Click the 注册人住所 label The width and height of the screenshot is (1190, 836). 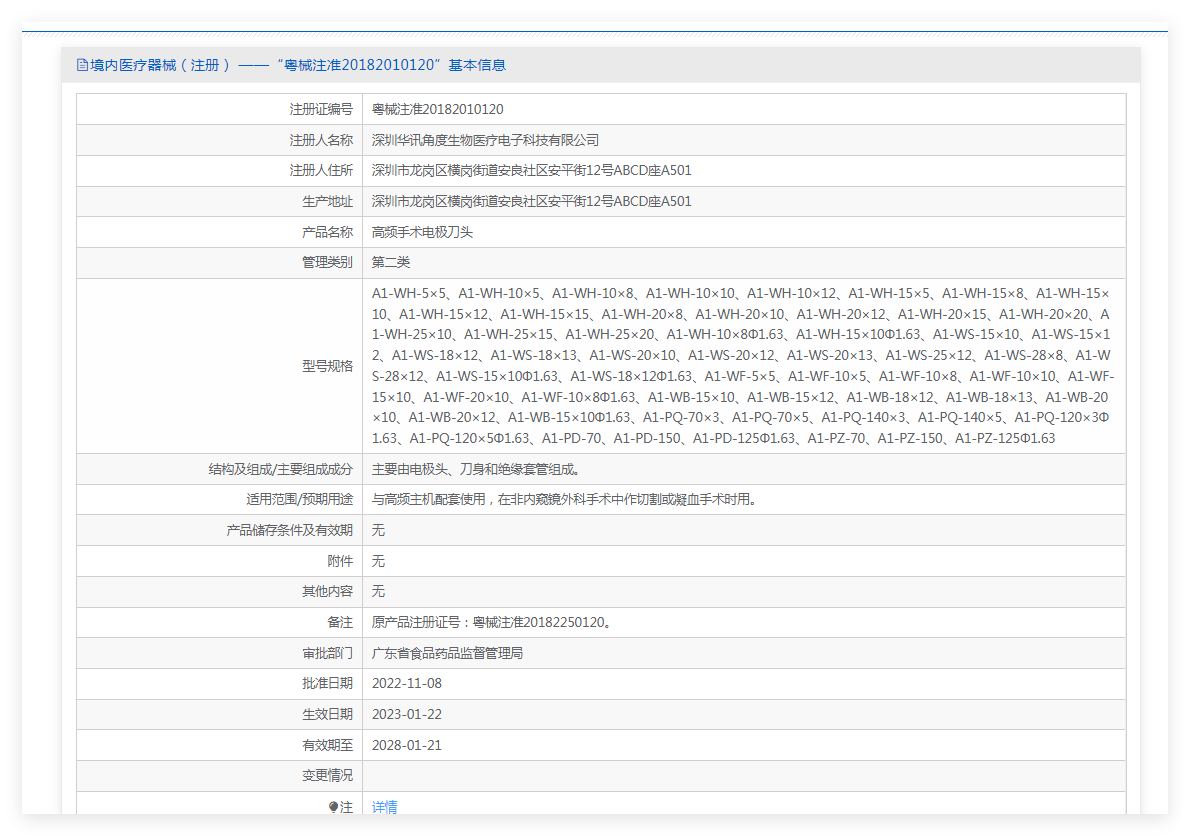pyautogui.click(x=321, y=171)
